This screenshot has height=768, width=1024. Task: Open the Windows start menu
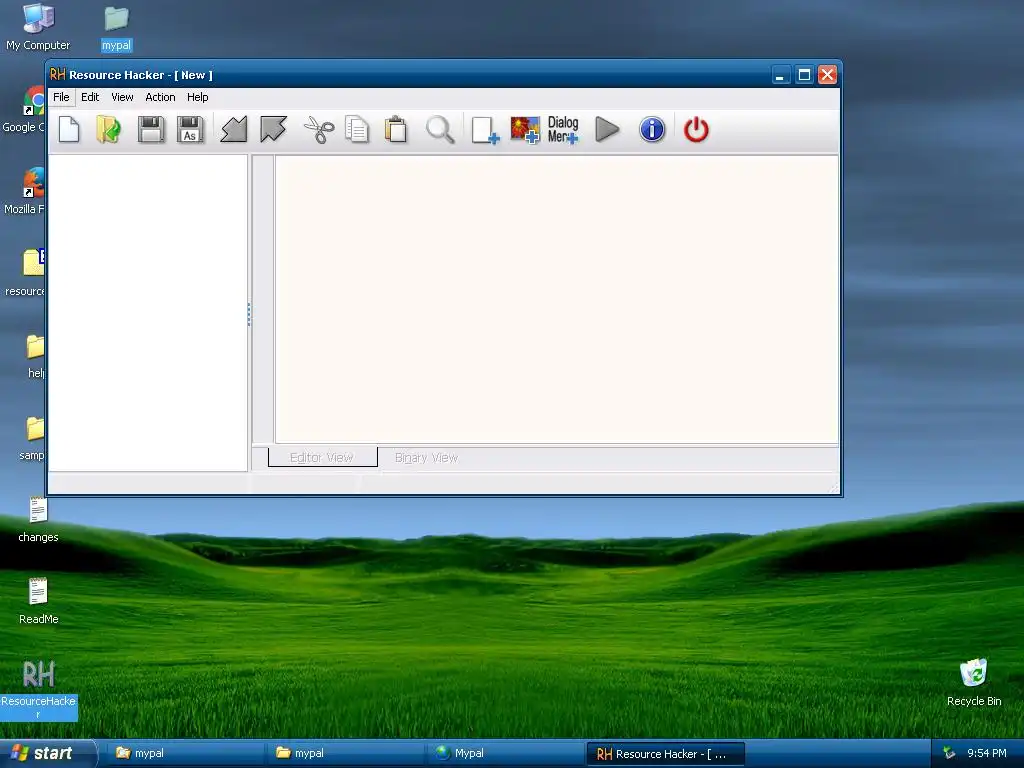(x=47, y=753)
